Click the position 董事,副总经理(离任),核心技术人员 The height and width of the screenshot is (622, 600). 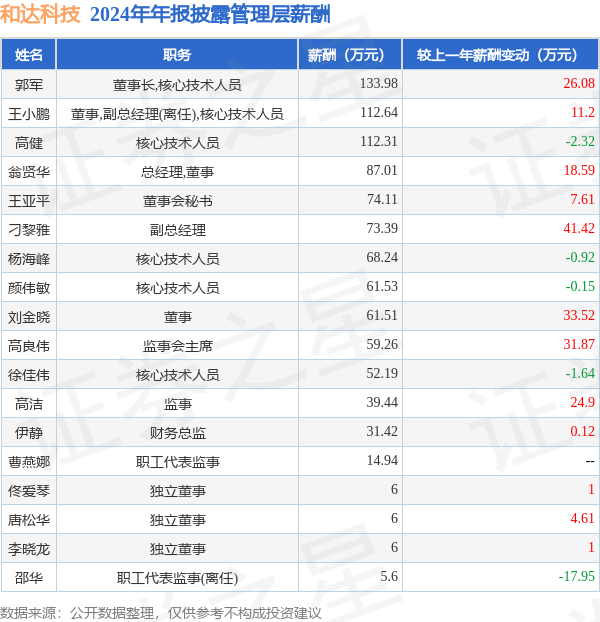pos(177,114)
